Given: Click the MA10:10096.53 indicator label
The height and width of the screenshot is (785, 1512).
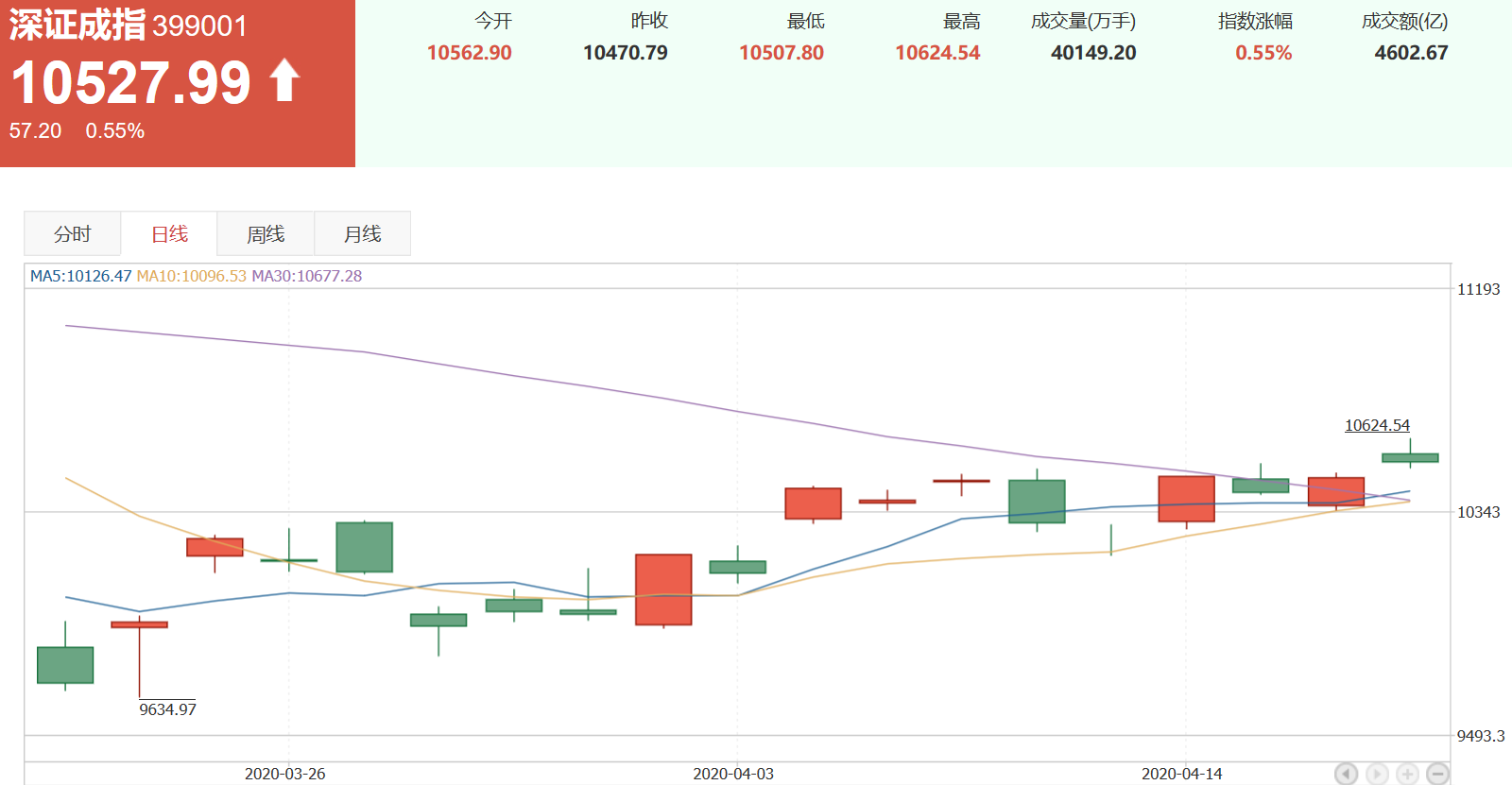Looking at the screenshot, I should pos(191,276).
